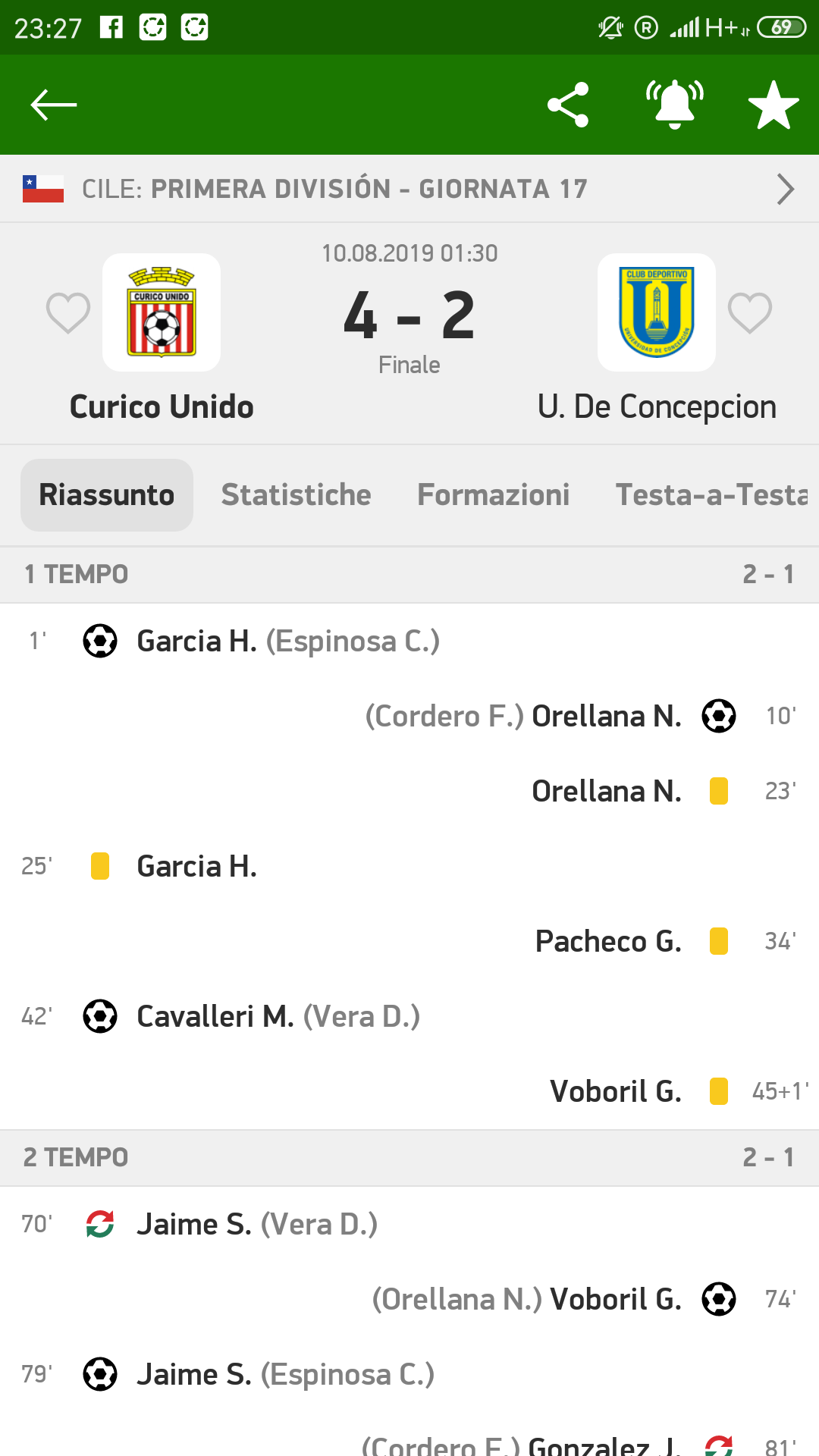Screen dimensions: 819x1456
Task: Share this match result
Action: point(568,105)
